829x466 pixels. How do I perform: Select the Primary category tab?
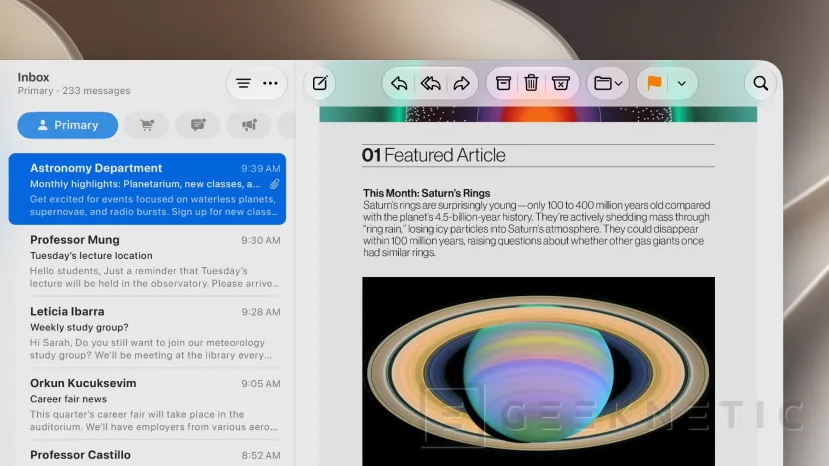[68, 125]
